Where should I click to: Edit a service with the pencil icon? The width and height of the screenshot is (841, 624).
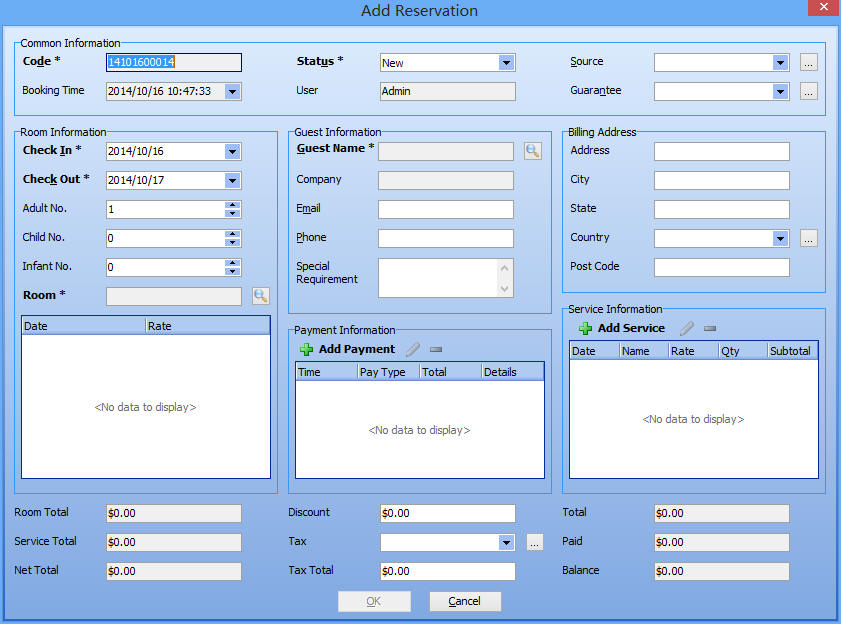pos(688,327)
